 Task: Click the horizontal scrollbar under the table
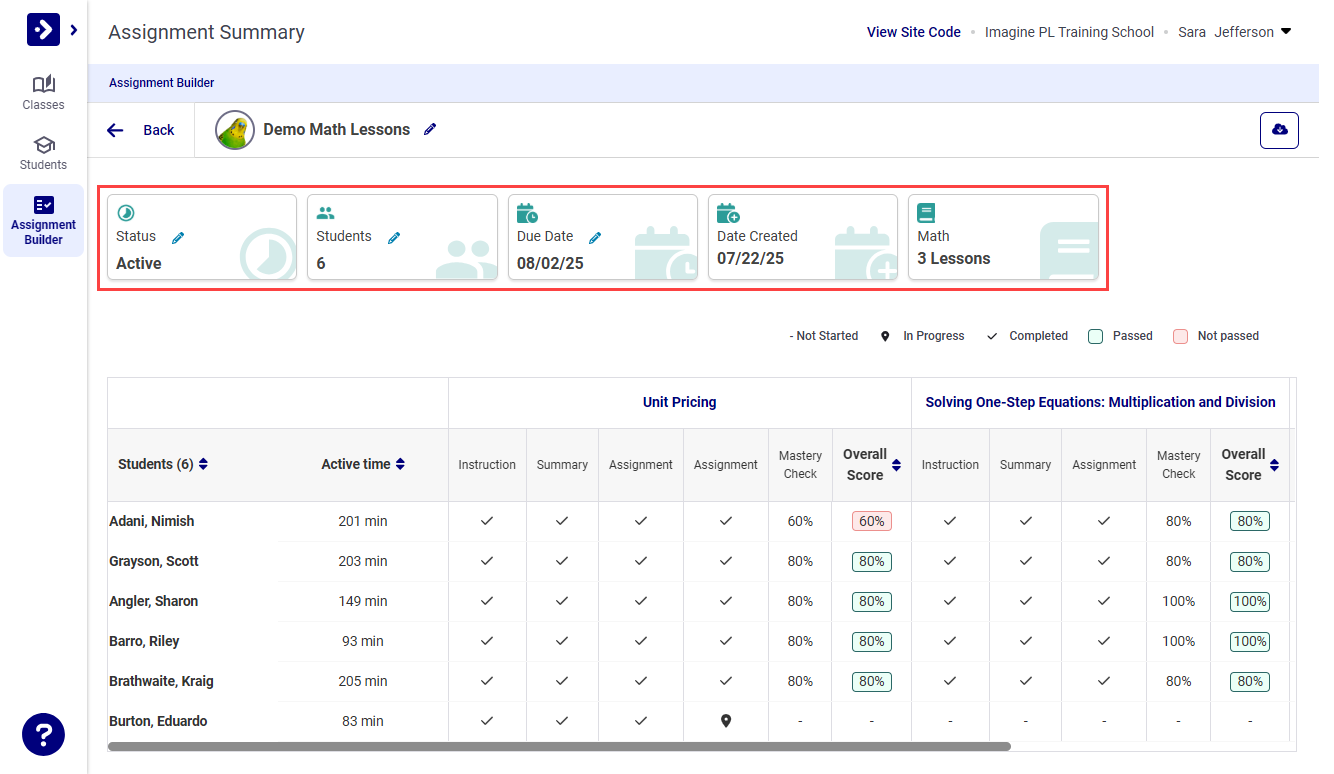coord(559,746)
